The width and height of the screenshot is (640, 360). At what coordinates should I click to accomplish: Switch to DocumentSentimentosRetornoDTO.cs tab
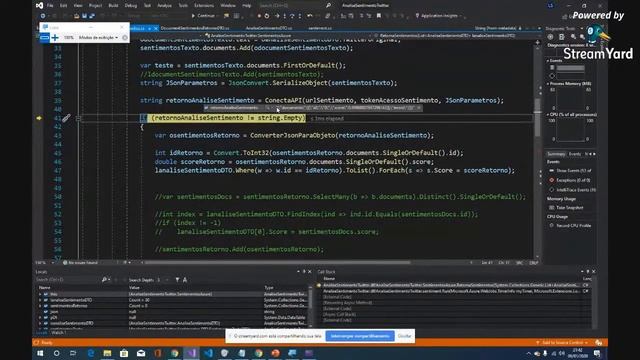coord(195,28)
